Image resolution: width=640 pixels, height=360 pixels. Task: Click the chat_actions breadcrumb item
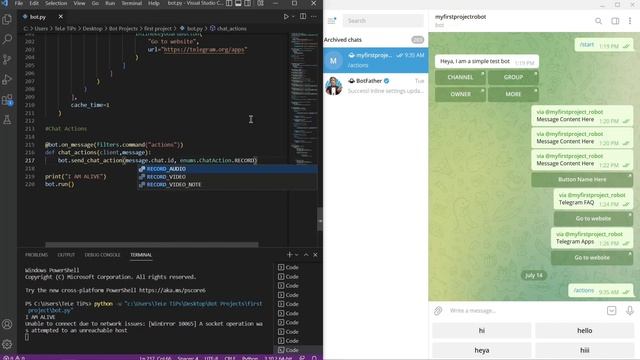tap(231, 29)
